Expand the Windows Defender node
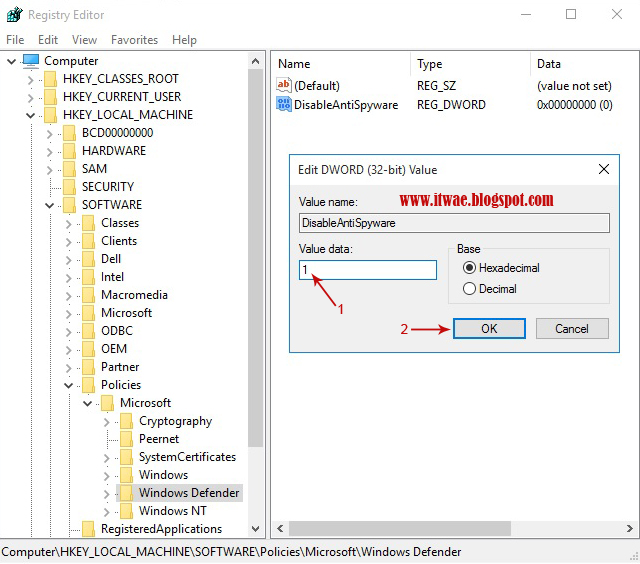This screenshot has height=564, width=640. (x=107, y=493)
